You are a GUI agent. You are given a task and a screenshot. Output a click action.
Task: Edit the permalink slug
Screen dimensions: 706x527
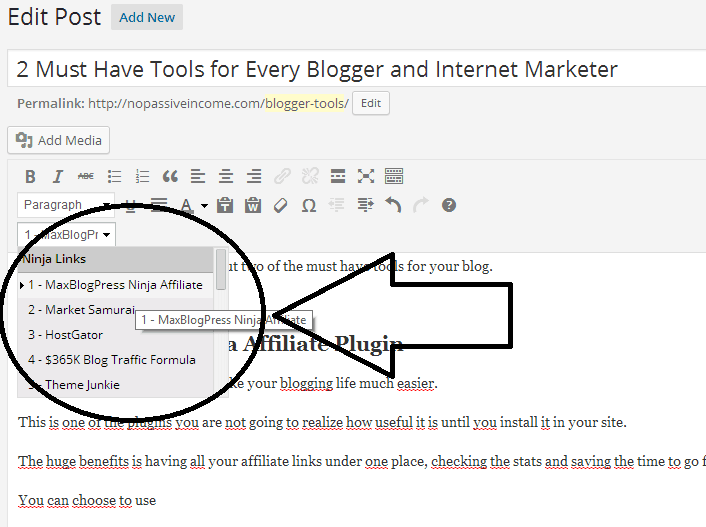[x=371, y=103]
